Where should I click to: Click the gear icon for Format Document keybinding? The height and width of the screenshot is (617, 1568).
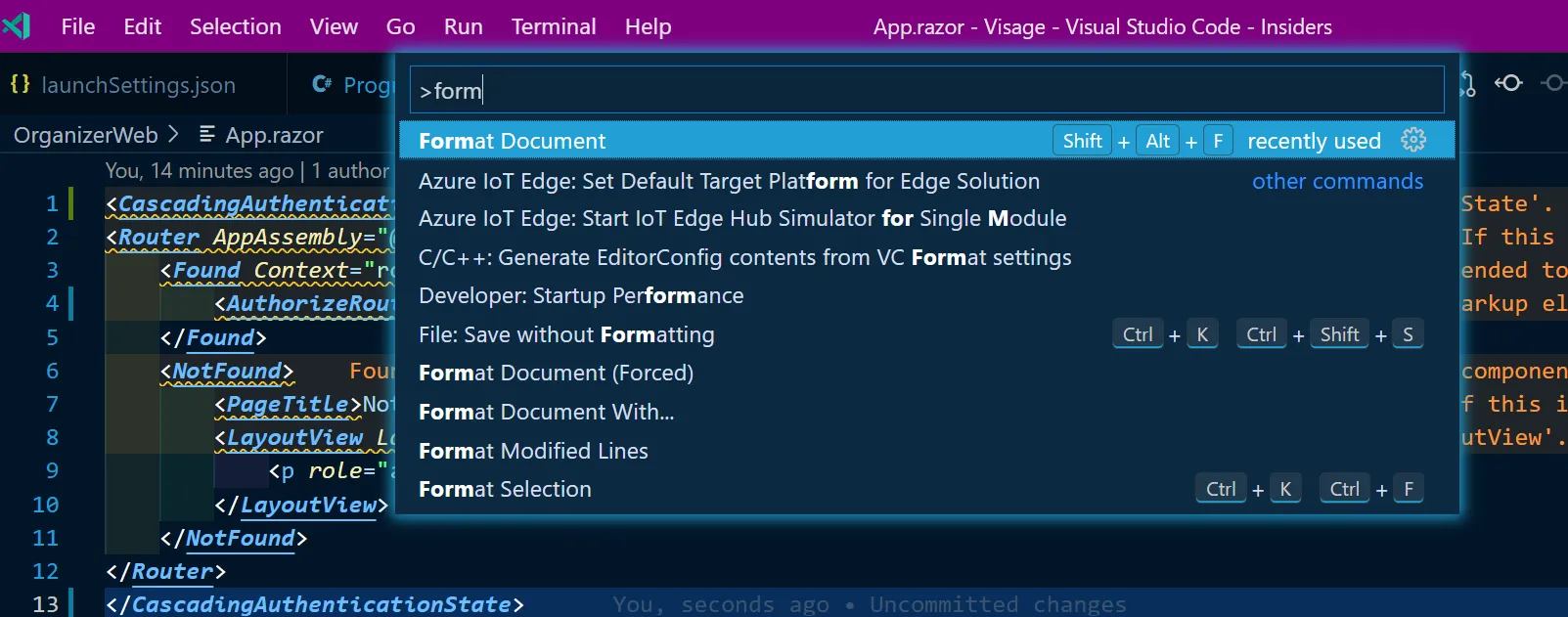click(1412, 140)
